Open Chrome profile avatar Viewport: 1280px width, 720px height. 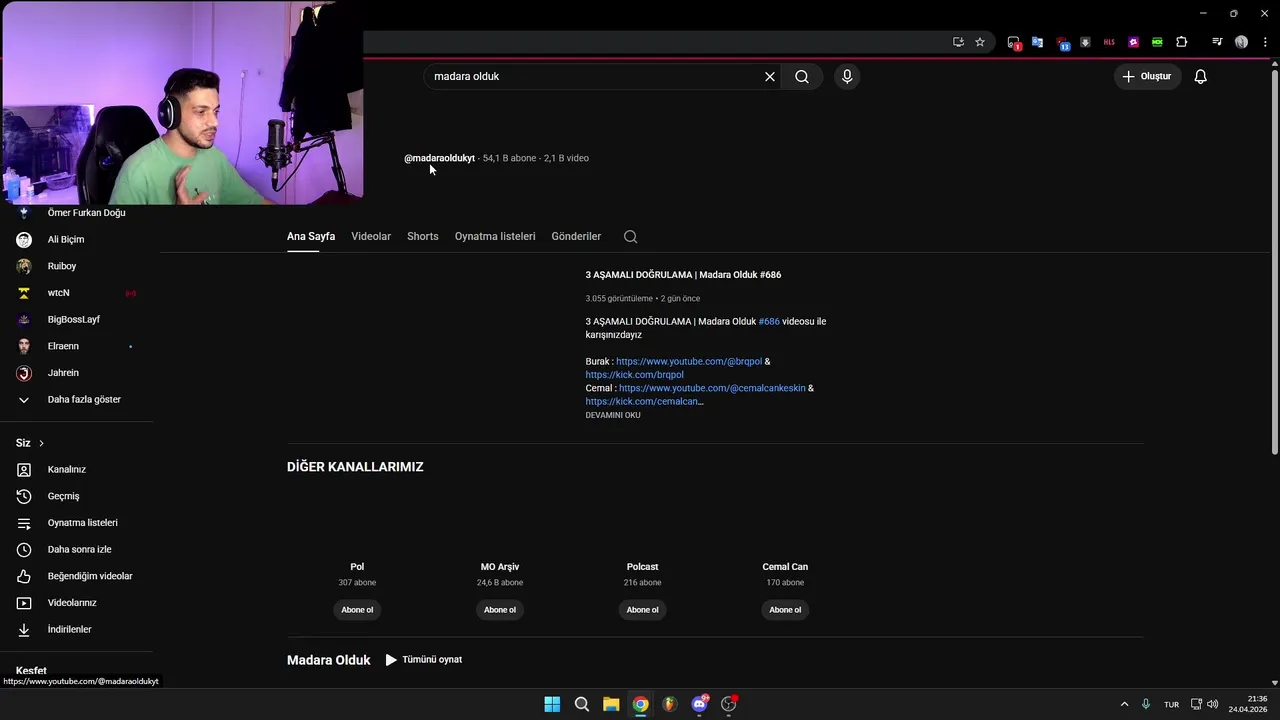1241,42
